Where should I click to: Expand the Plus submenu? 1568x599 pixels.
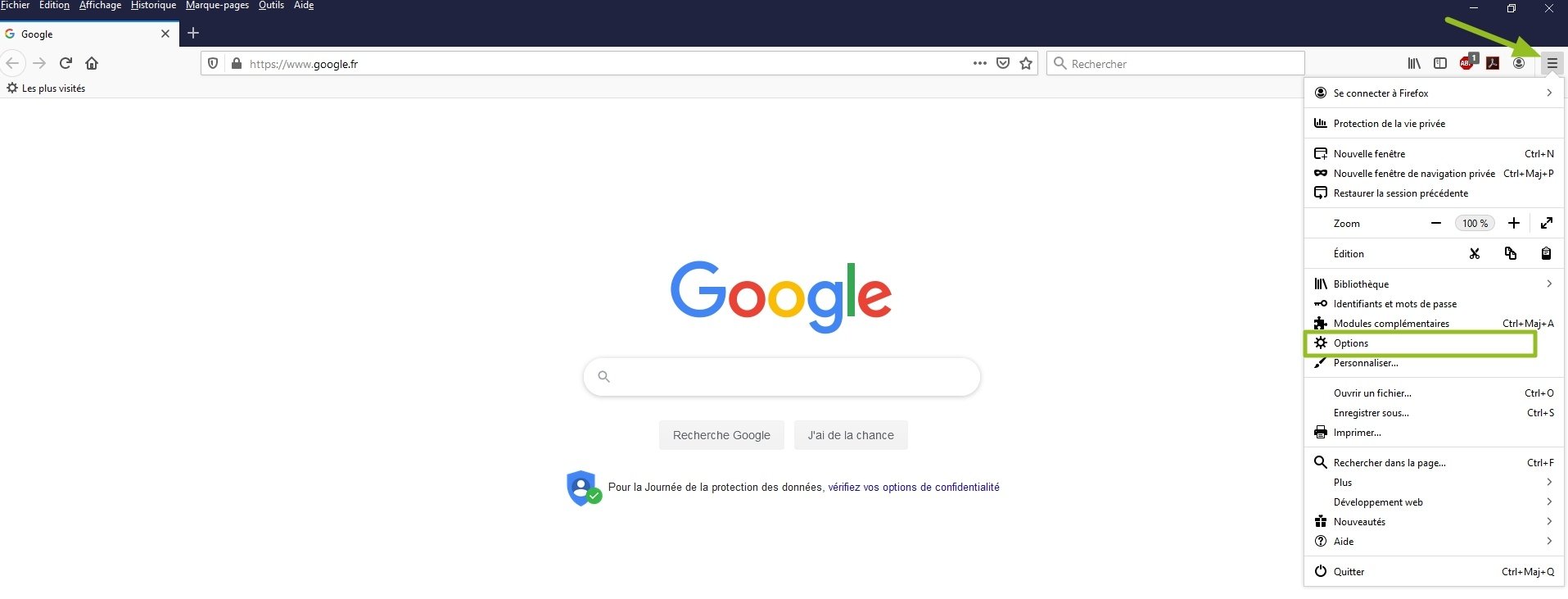point(1434,482)
